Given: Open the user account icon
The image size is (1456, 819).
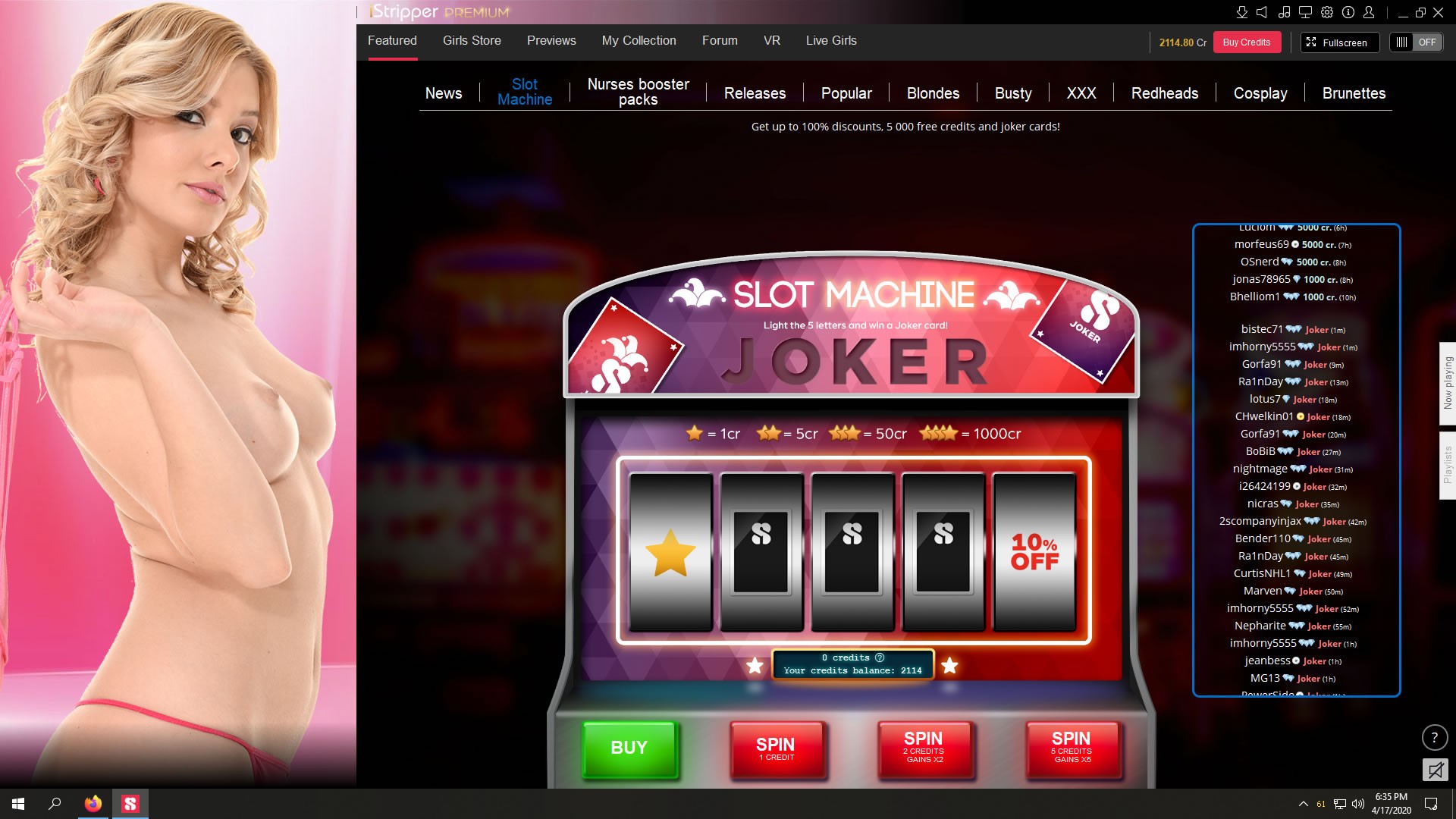Looking at the screenshot, I should pos(1369,12).
